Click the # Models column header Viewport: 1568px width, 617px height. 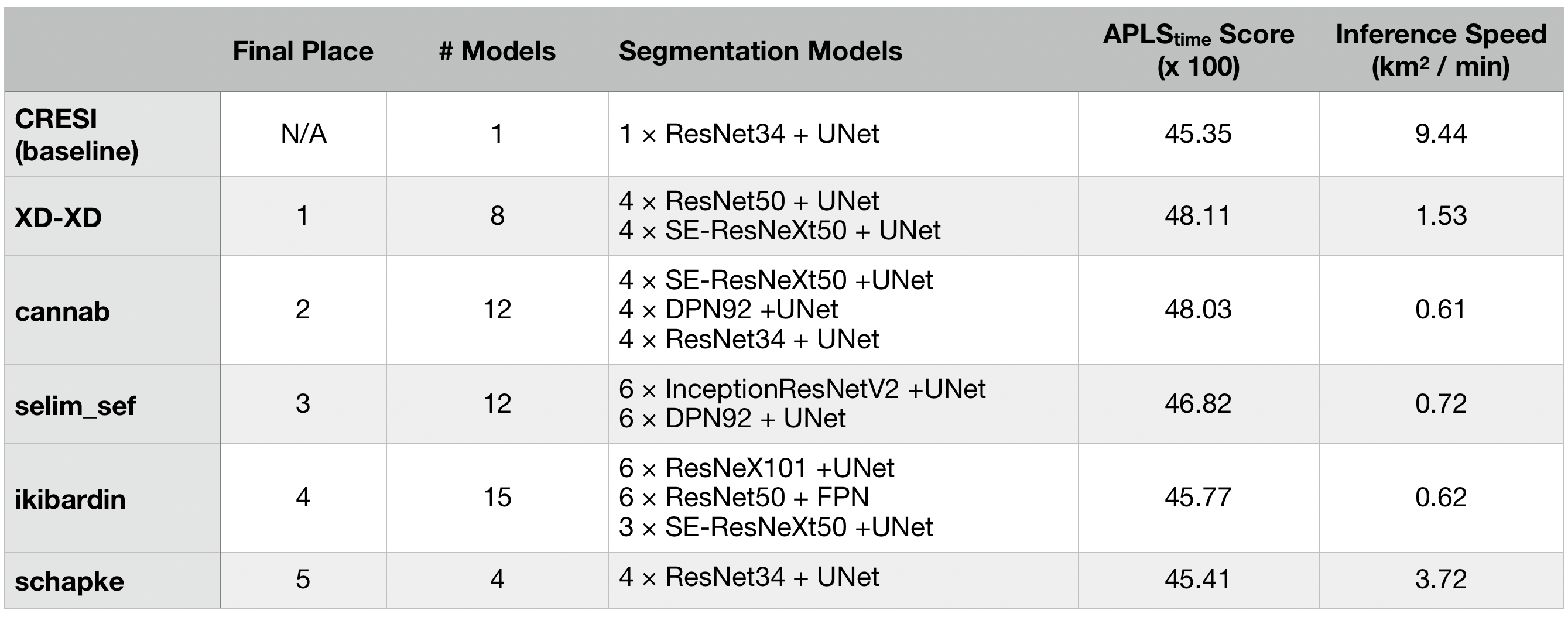click(497, 51)
